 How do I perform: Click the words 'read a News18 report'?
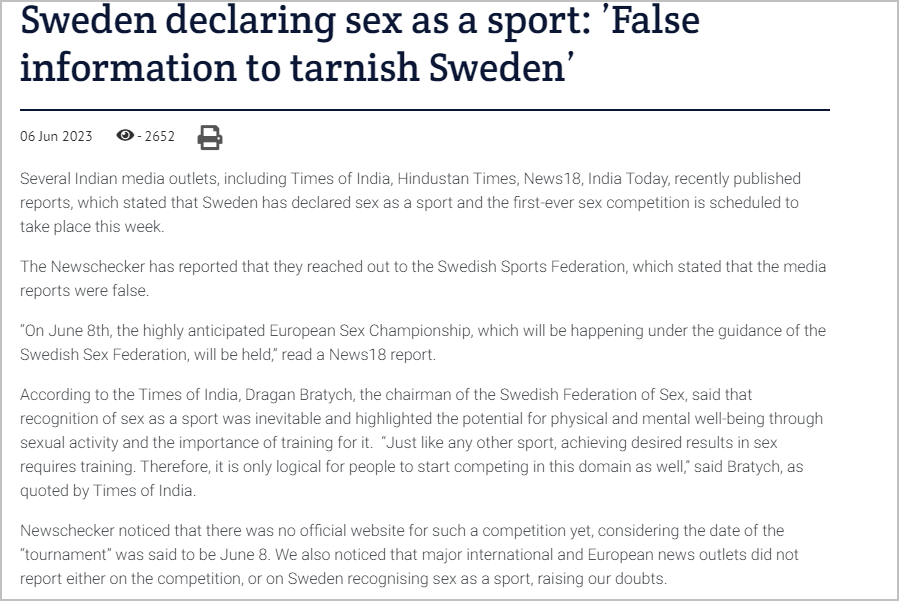pyautogui.click(x=358, y=355)
